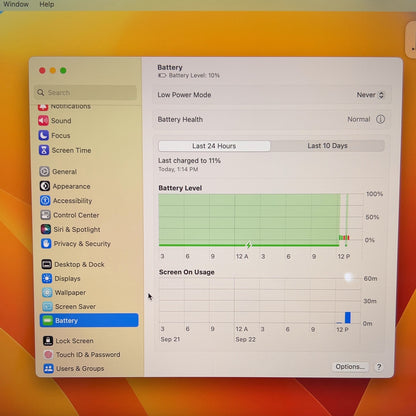The width and height of the screenshot is (416, 416).
Task: Click the Options... button
Action: (x=350, y=367)
